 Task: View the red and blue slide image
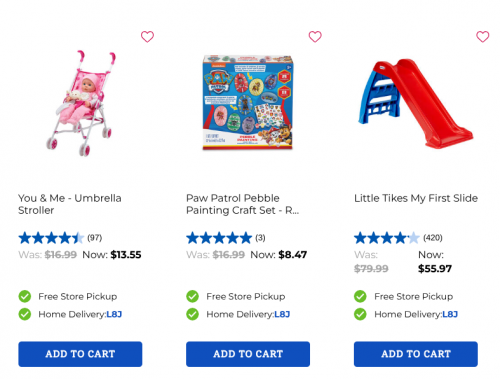pyautogui.click(x=415, y=103)
